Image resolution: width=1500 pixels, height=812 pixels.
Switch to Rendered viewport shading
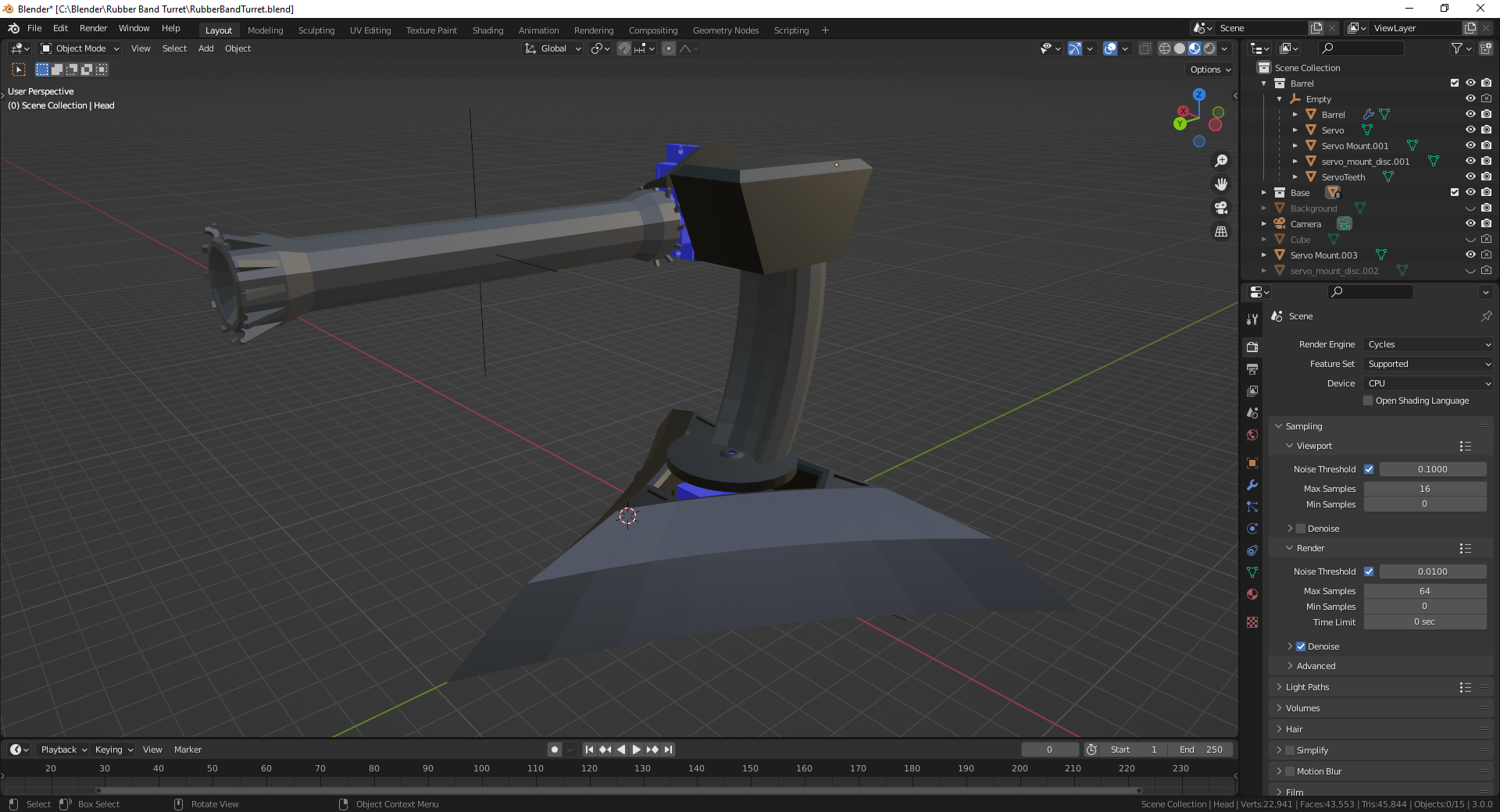(x=1209, y=48)
